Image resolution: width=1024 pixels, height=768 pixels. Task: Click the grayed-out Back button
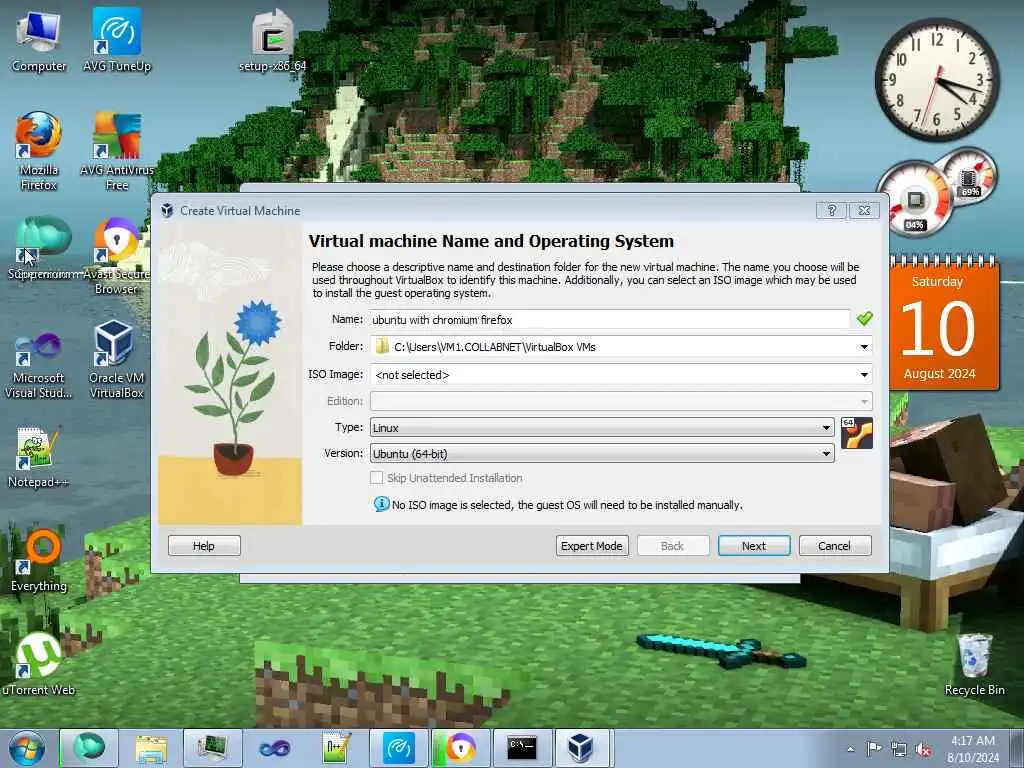click(x=673, y=546)
